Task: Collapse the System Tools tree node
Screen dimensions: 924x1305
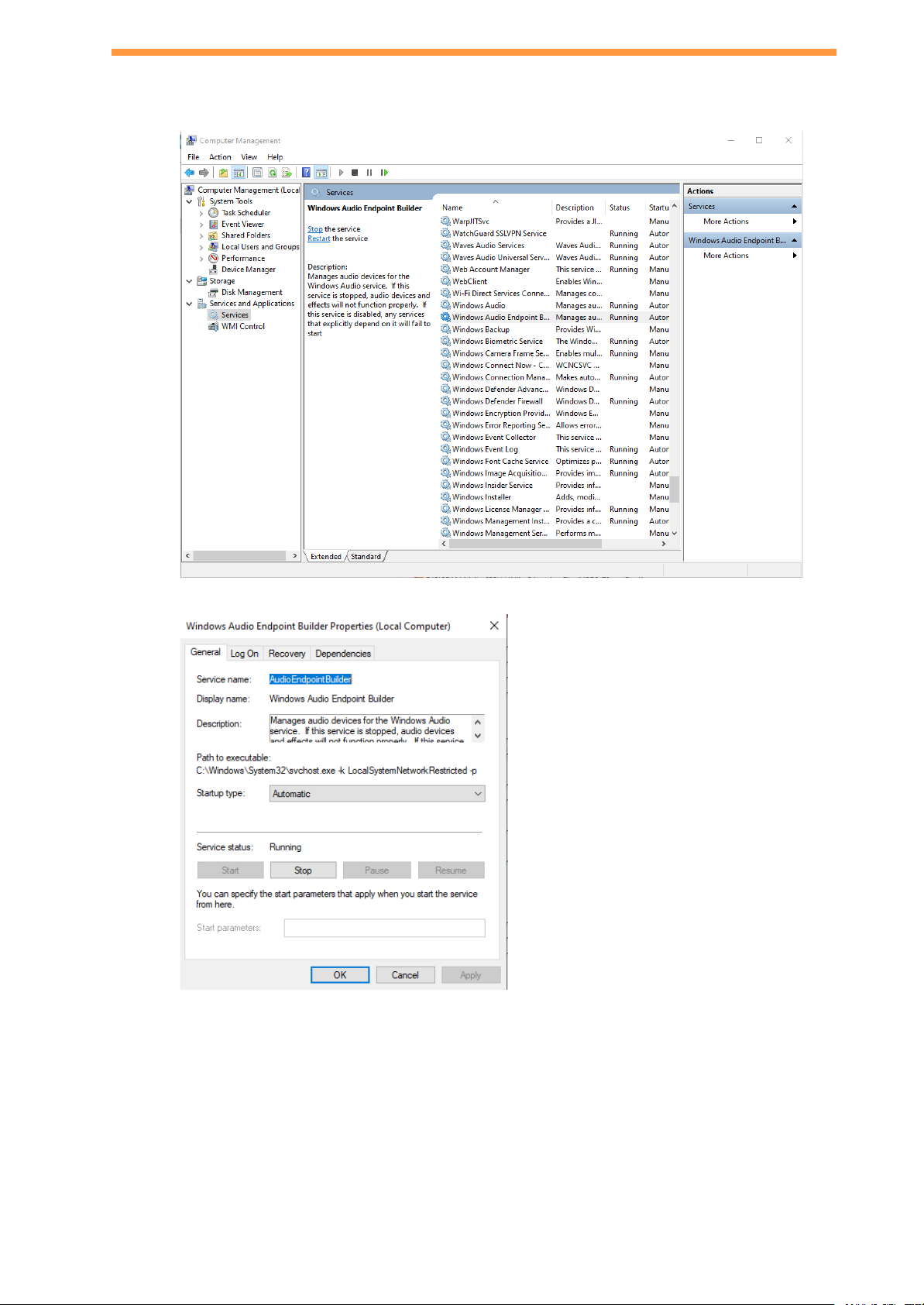Action: [x=190, y=201]
